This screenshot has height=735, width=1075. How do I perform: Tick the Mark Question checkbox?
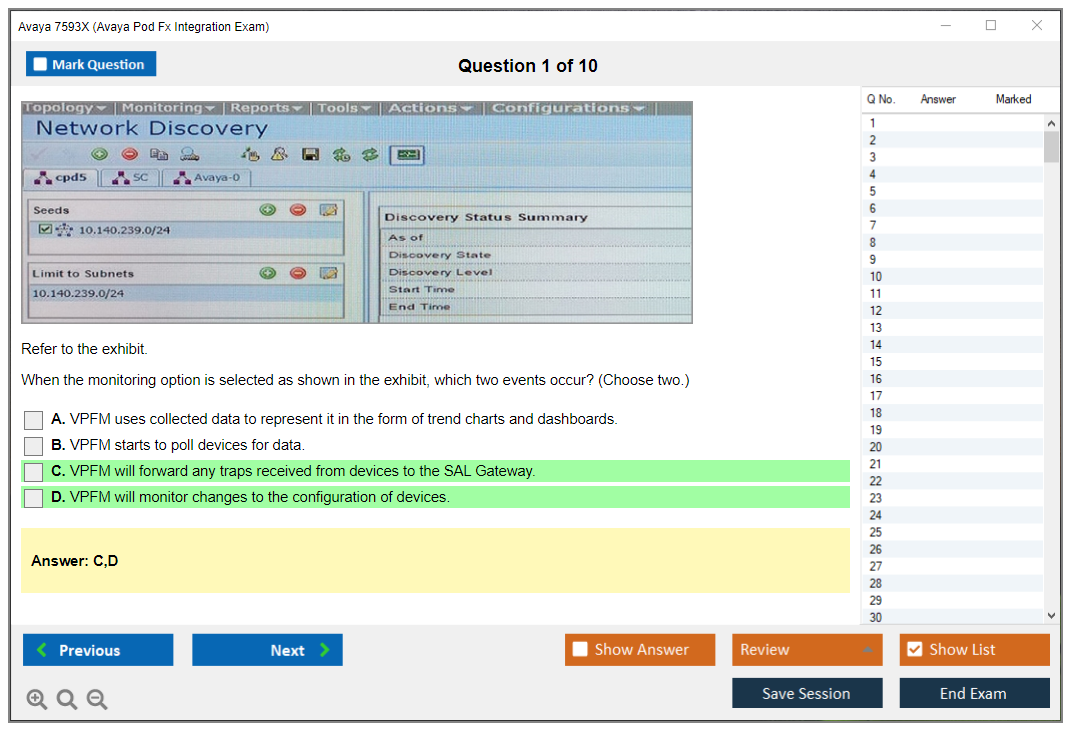[40, 64]
